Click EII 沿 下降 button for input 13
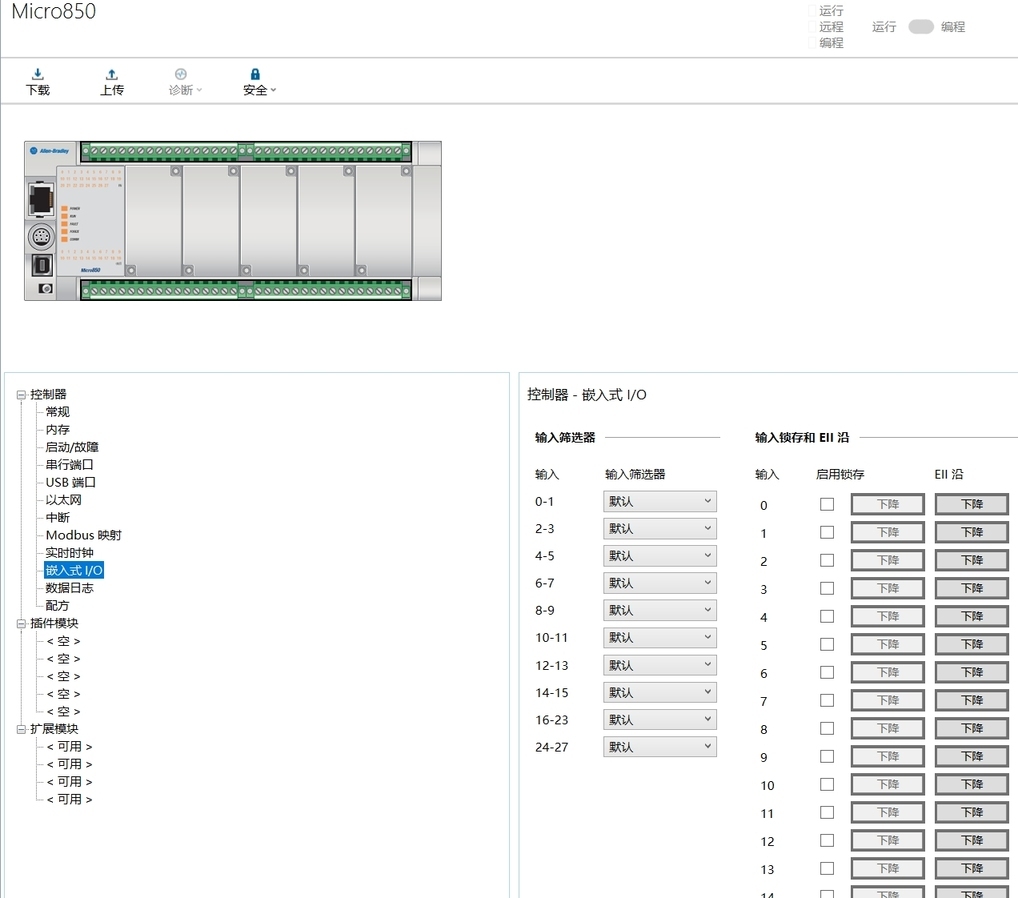The image size is (1018, 898). pos(972,868)
